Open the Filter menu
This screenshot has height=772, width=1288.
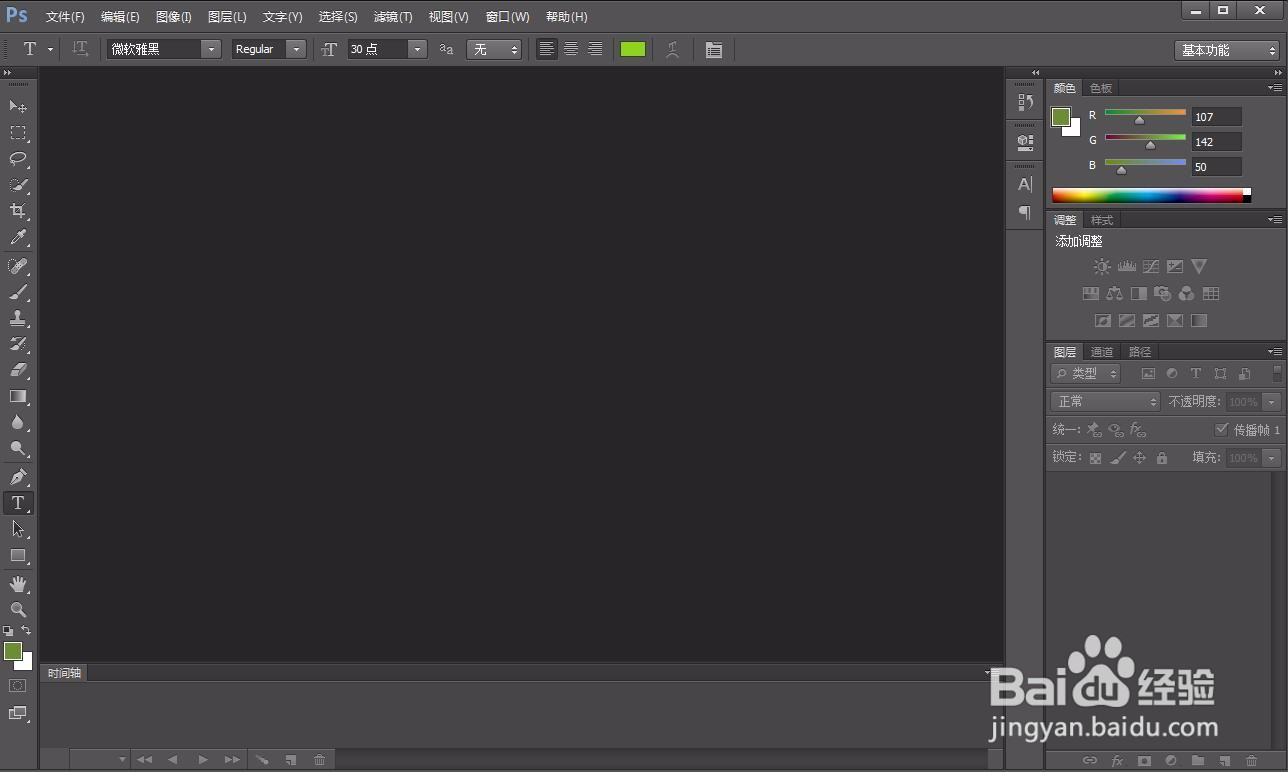point(393,17)
